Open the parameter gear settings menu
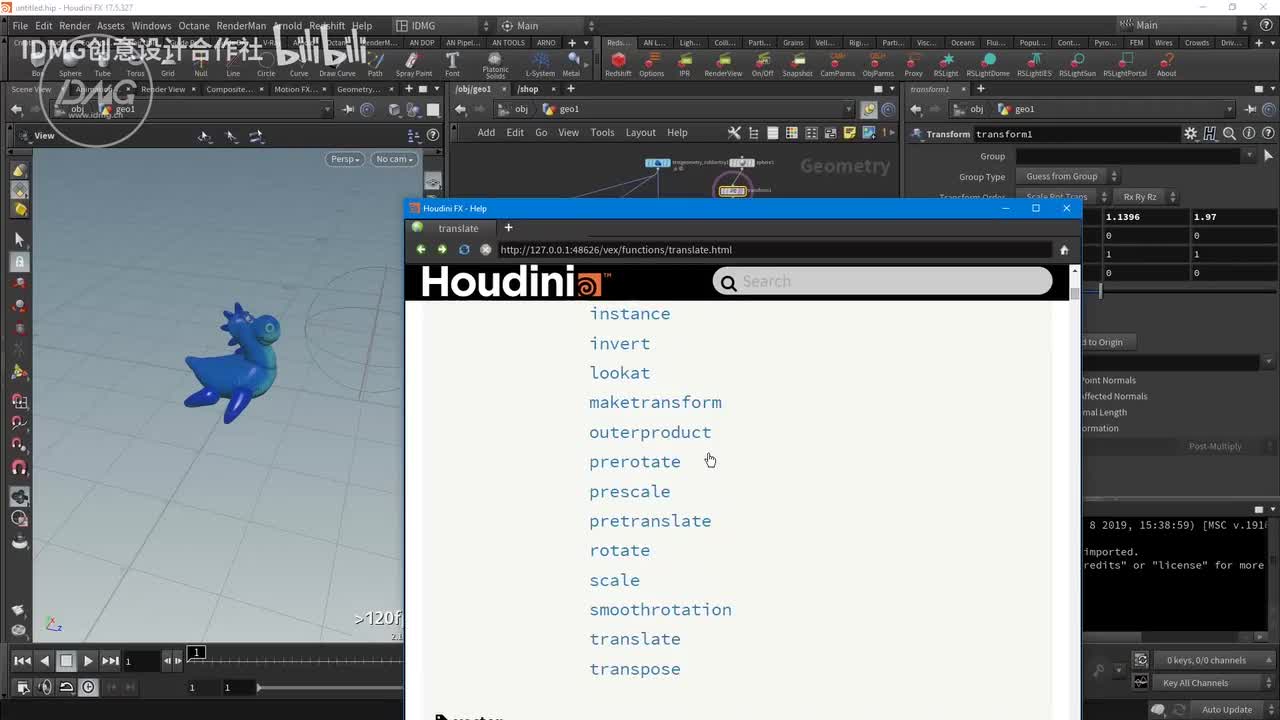This screenshot has height=720, width=1280. (x=1190, y=133)
